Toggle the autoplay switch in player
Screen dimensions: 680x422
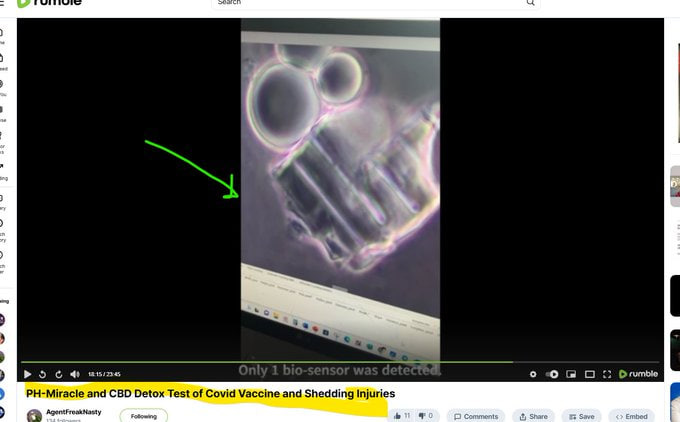[552, 374]
